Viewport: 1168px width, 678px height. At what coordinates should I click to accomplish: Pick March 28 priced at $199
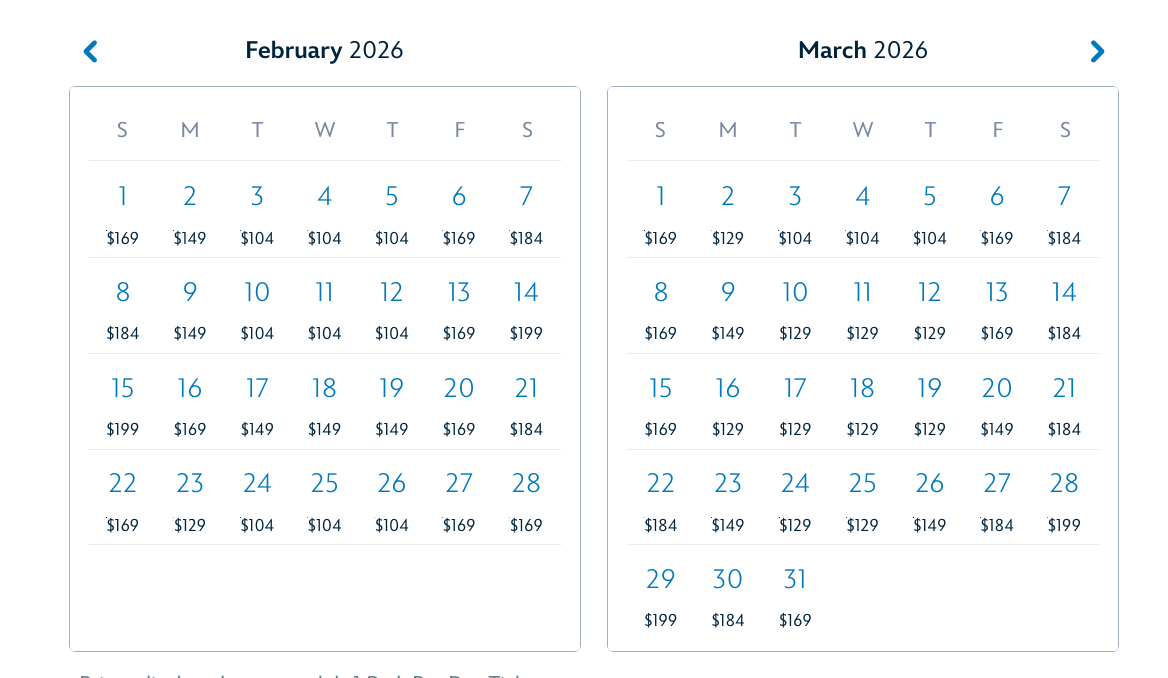pos(1064,498)
